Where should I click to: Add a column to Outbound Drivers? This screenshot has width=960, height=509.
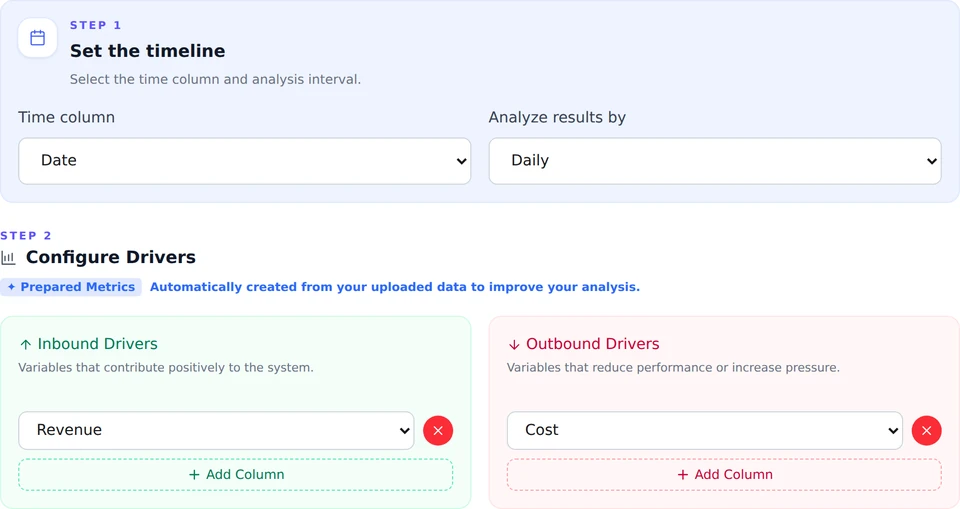[x=724, y=475]
